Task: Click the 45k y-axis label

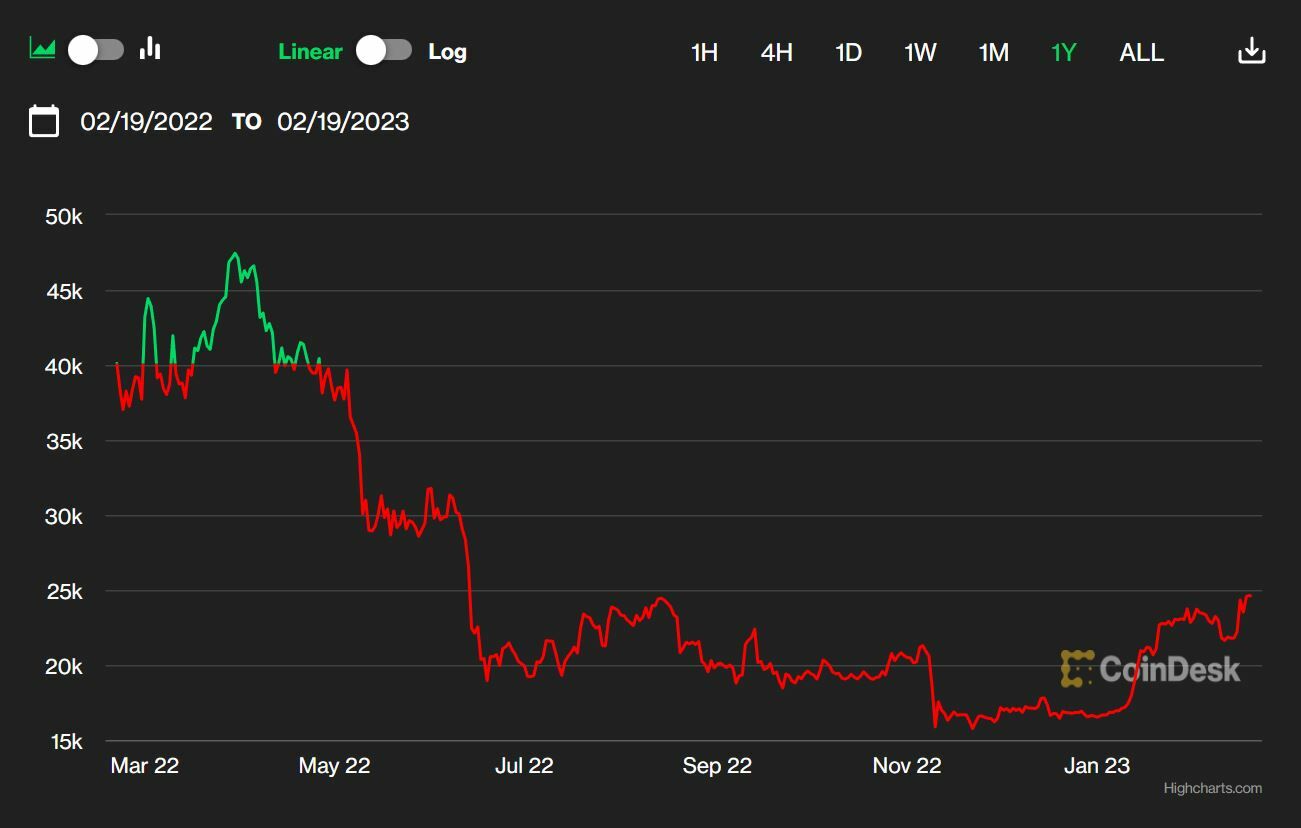Action: (64, 291)
